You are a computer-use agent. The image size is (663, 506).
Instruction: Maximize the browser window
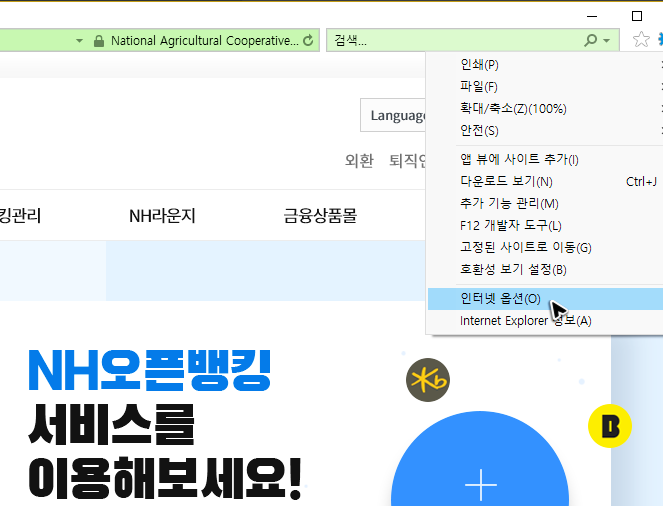pos(636,16)
